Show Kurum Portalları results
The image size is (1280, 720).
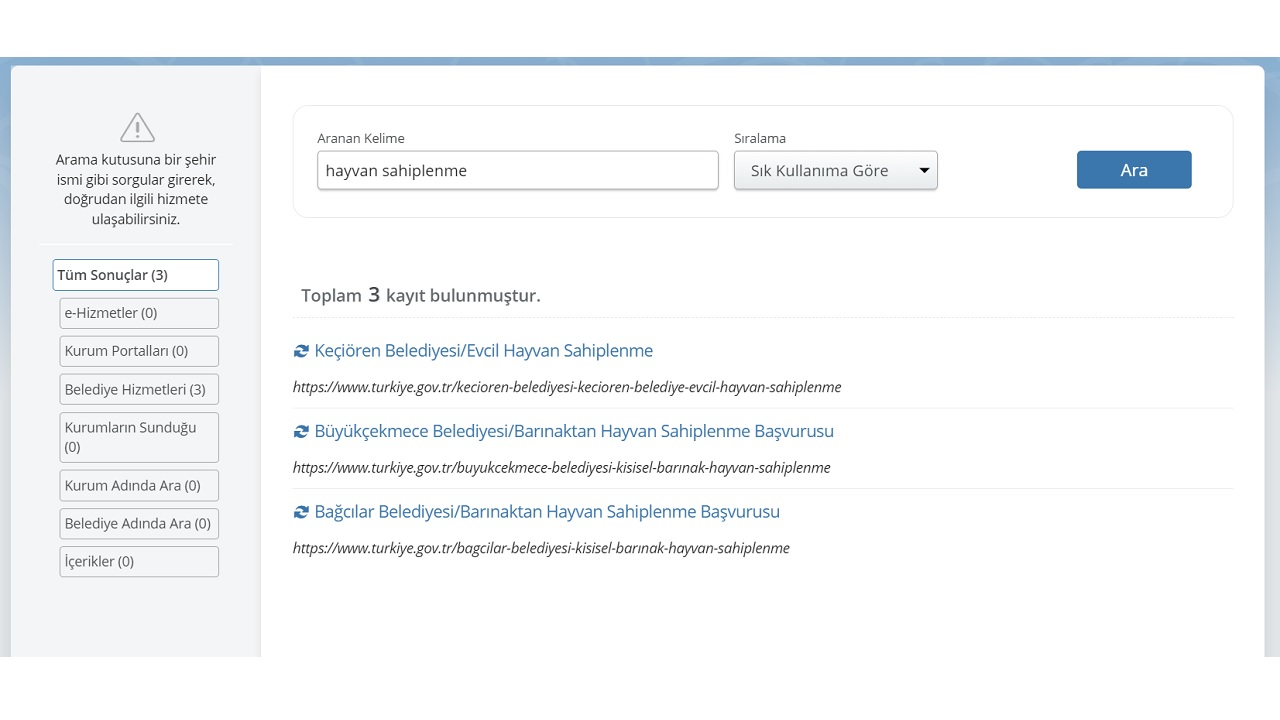tap(139, 351)
